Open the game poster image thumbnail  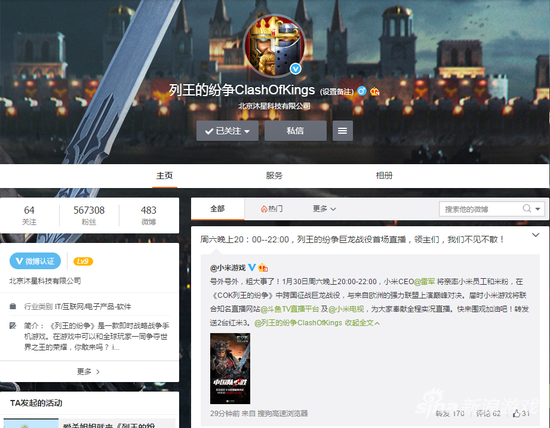point(230,368)
